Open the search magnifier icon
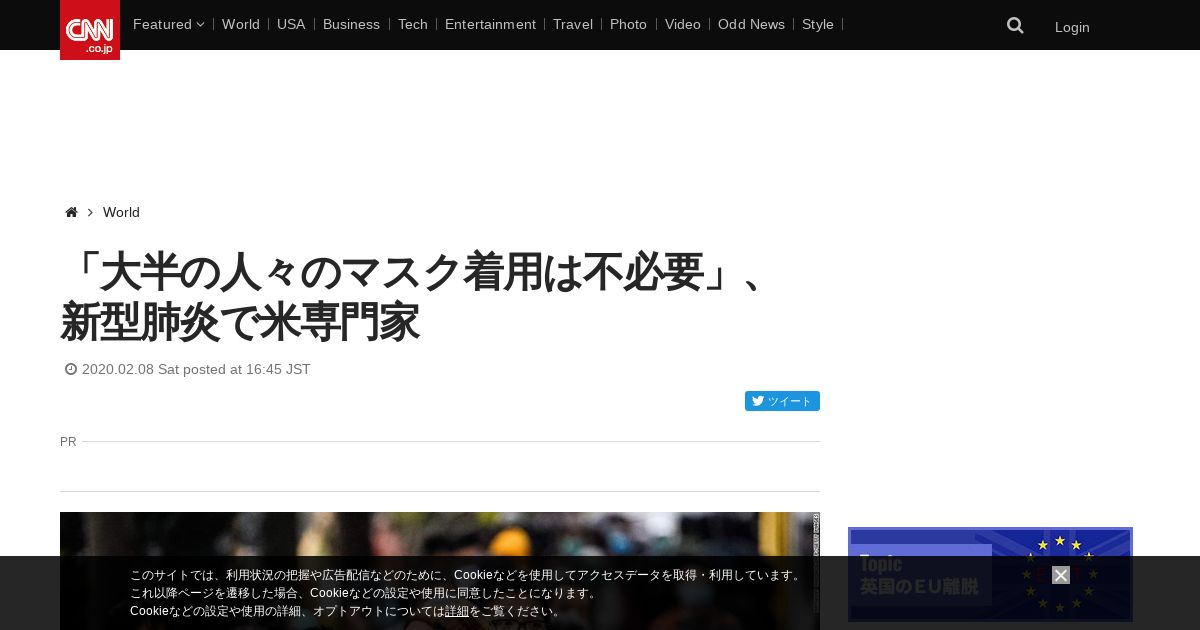Image resolution: width=1200 pixels, height=630 pixels. pos(1015,25)
